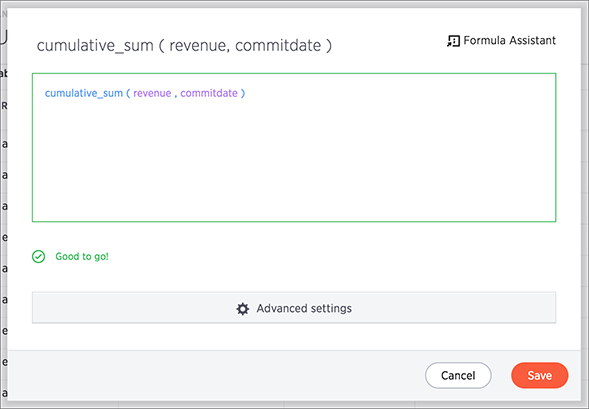The height and width of the screenshot is (409, 589).
Task: Click cumulative_sum in the formula title
Action: [95, 46]
